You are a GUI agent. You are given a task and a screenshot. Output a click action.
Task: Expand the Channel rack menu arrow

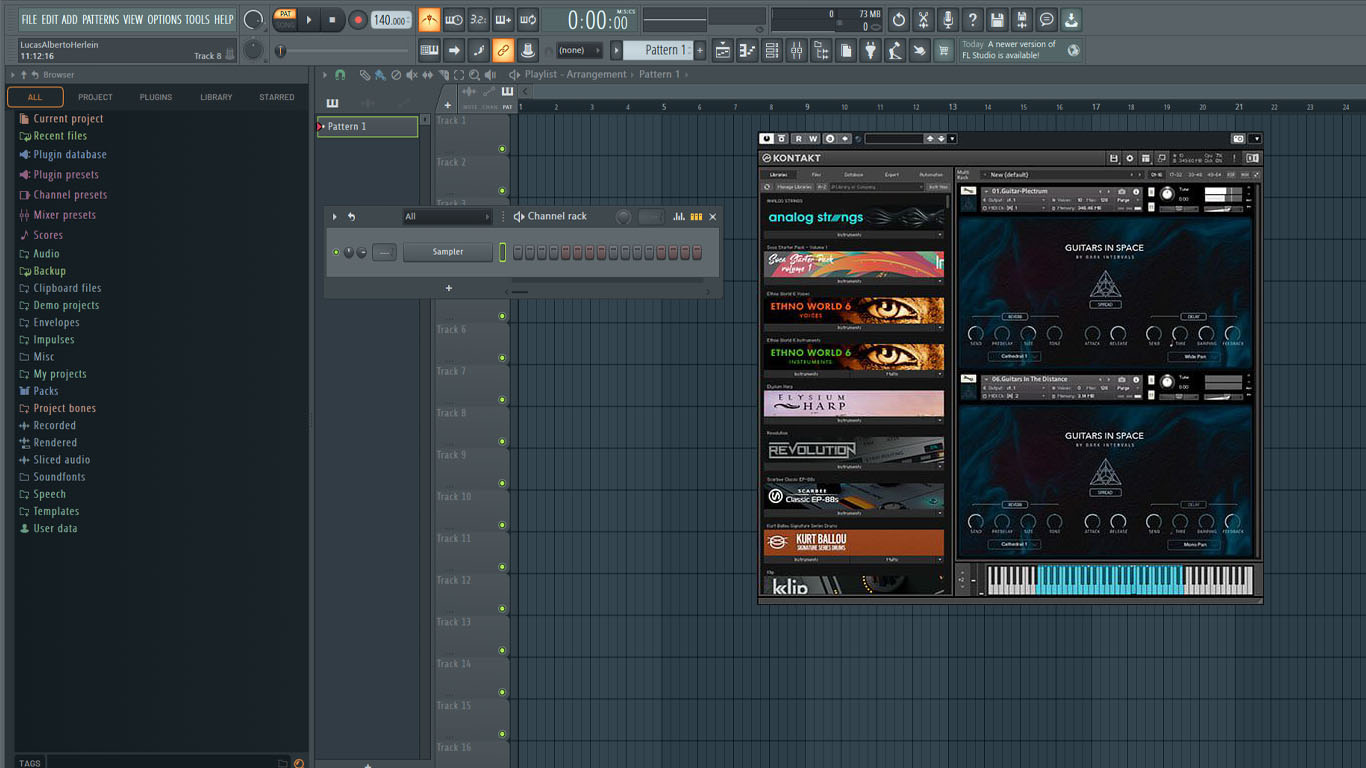[x=335, y=216]
